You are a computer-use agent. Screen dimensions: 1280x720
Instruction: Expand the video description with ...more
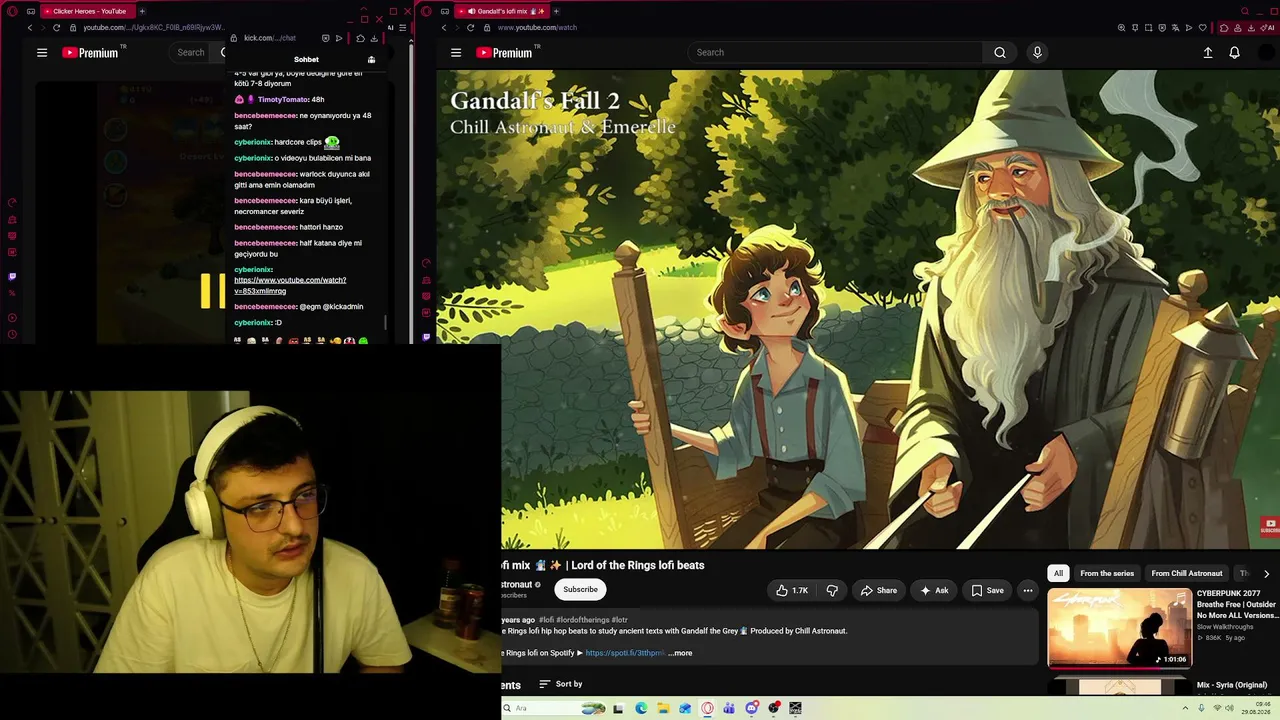(x=680, y=653)
